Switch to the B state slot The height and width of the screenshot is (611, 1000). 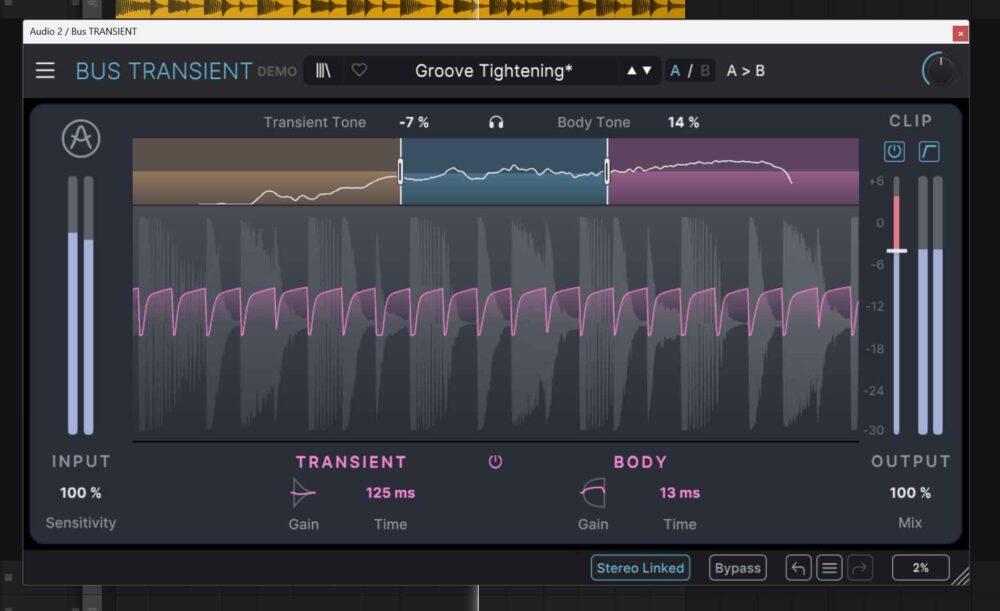point(704,71)
